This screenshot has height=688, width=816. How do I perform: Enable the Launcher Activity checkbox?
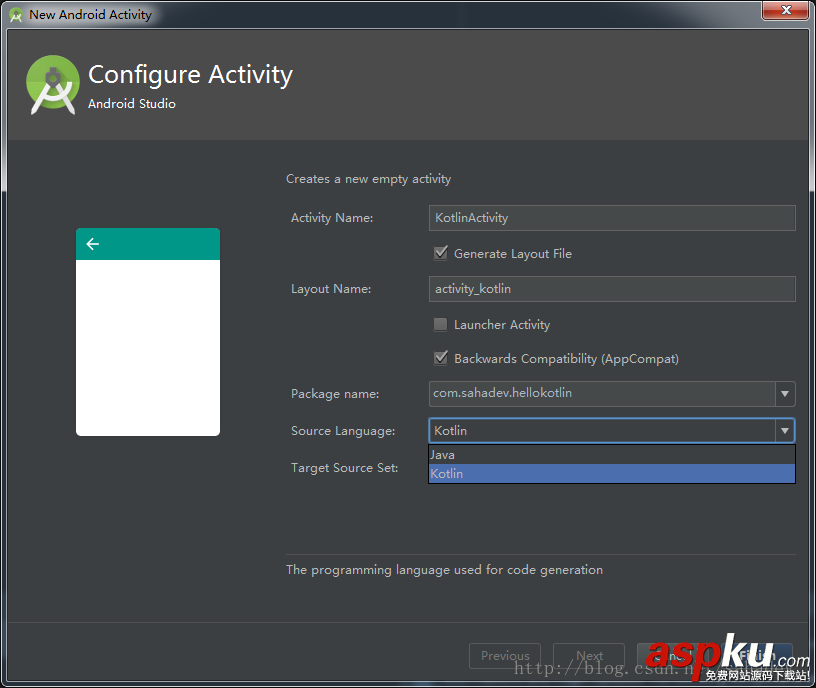pyautogui.click(x=441, y=325)
